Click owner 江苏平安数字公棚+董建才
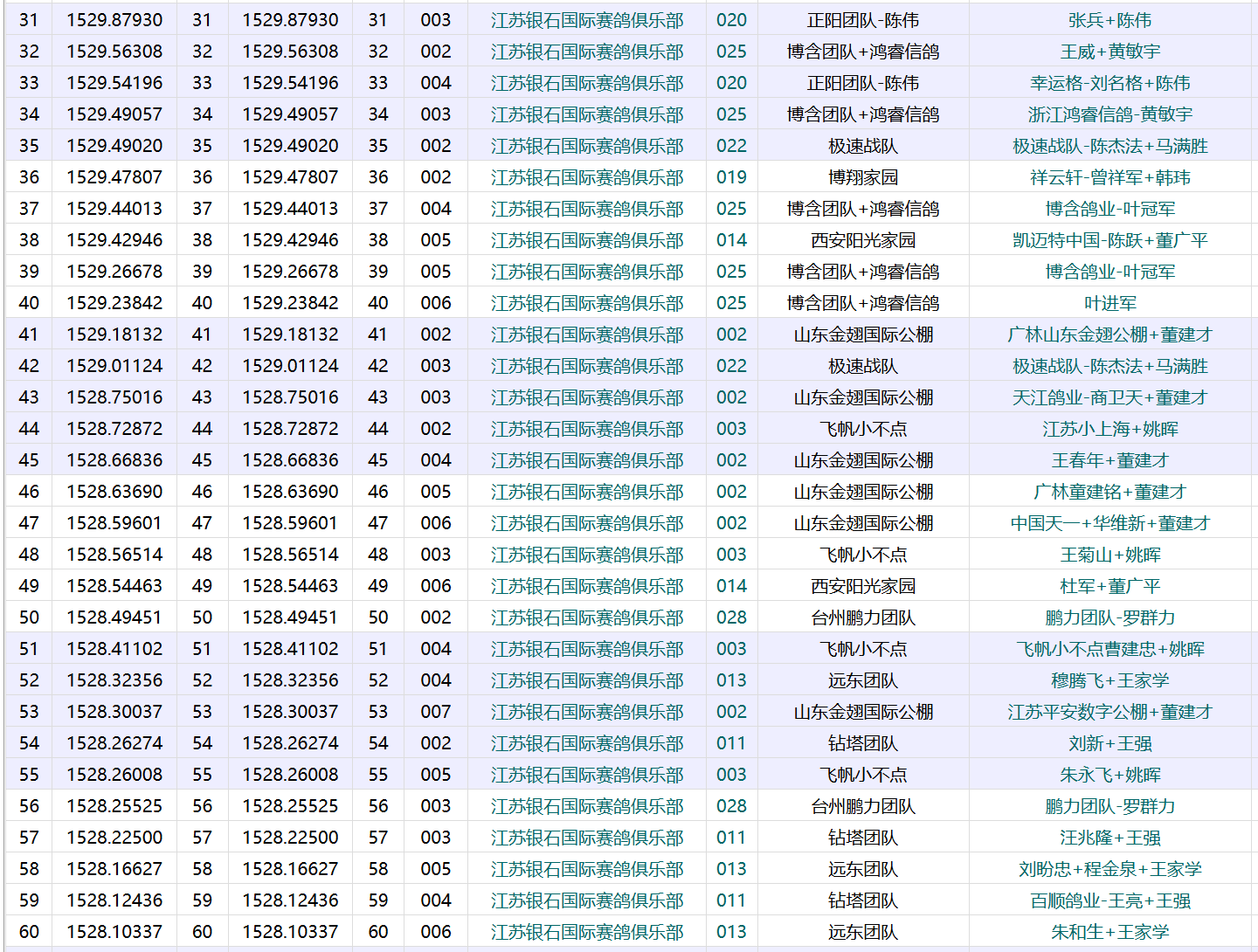The width and height of the screenshot is (1258, 952). pos(1109,712)
